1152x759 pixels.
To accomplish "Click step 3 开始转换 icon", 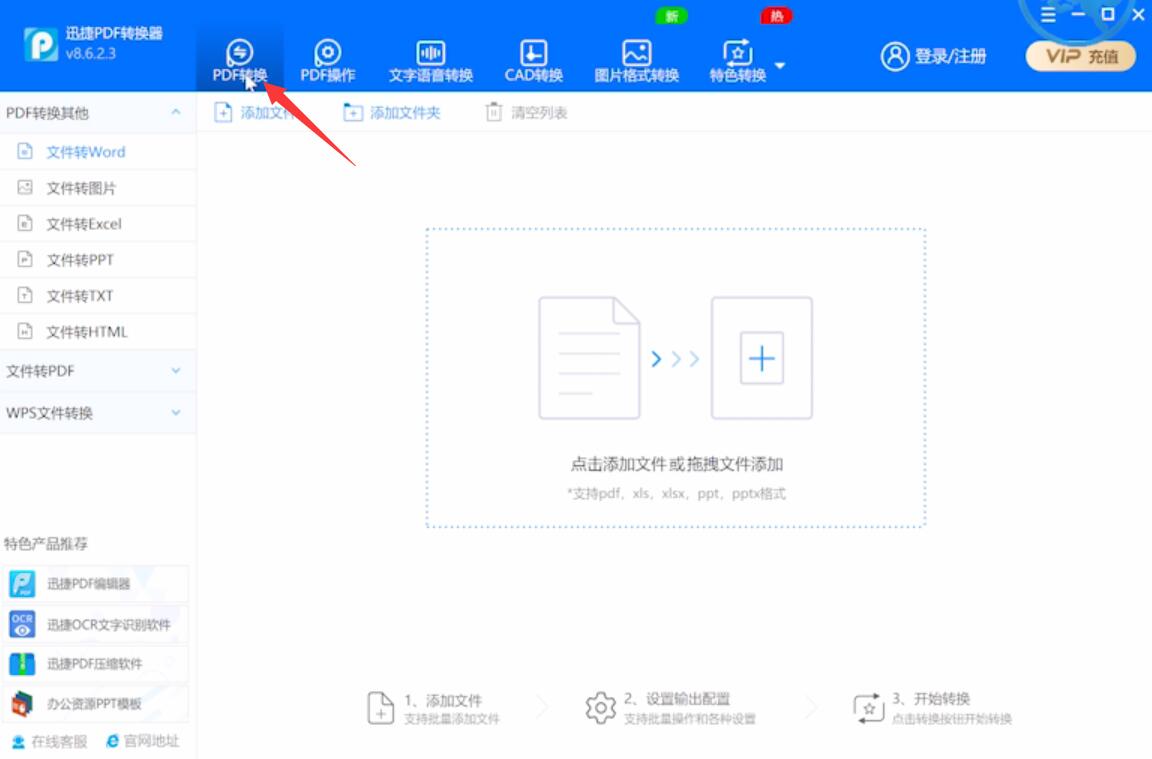I will (868, 708).
